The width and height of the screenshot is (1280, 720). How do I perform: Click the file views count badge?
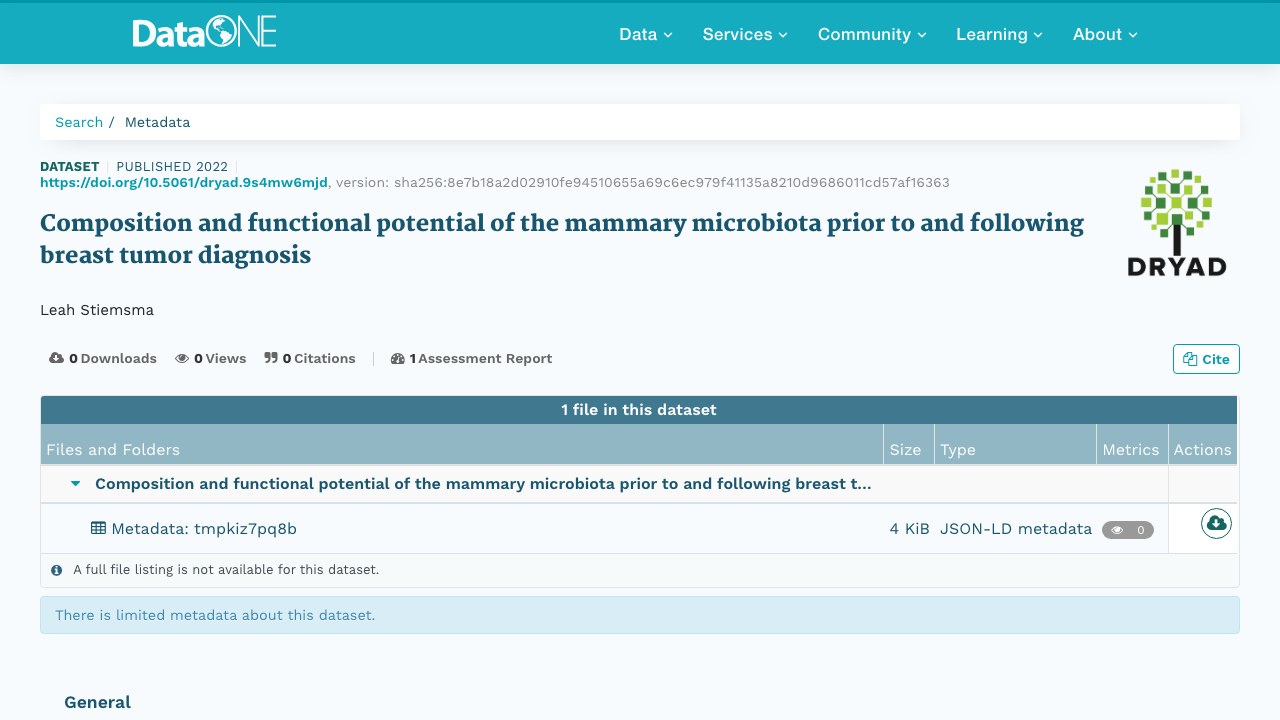(x=1128, y=530)
